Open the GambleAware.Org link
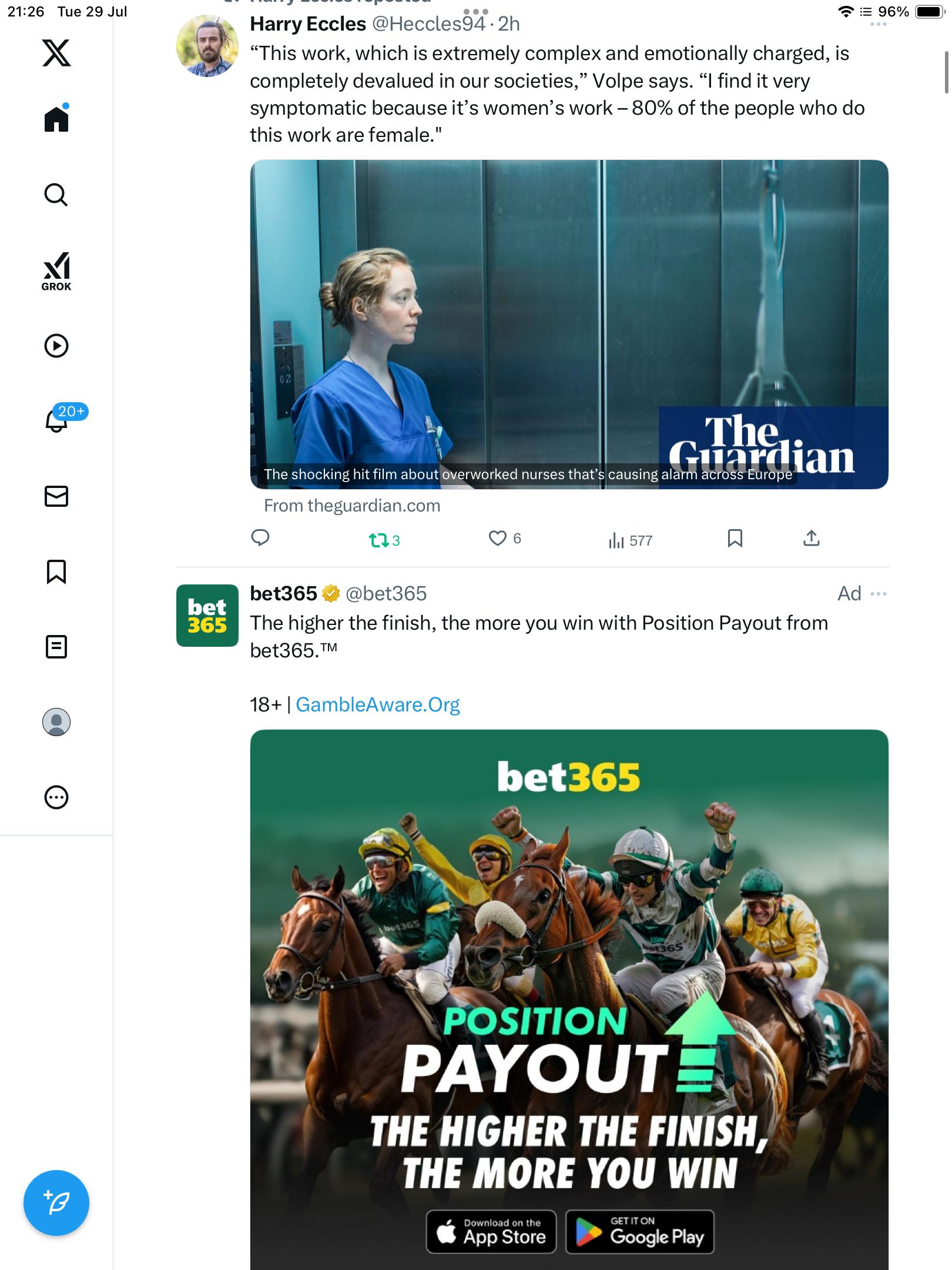The height and width of the screenshot is (1270, 952). click(x=378, y=704)
